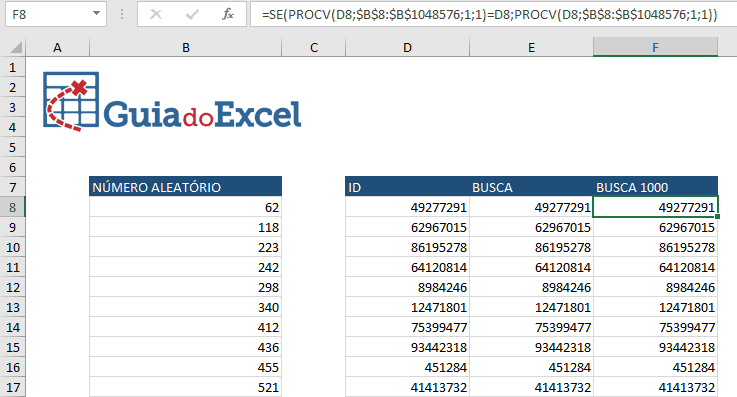
Task: Select row 2 header
Action: 13,87
